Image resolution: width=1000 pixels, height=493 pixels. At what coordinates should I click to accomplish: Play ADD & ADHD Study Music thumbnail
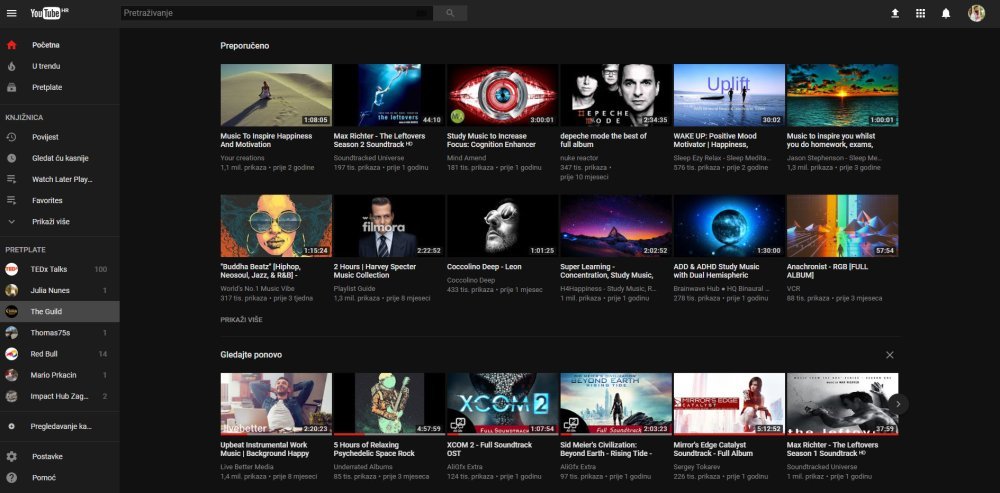[x=729, y=226]
